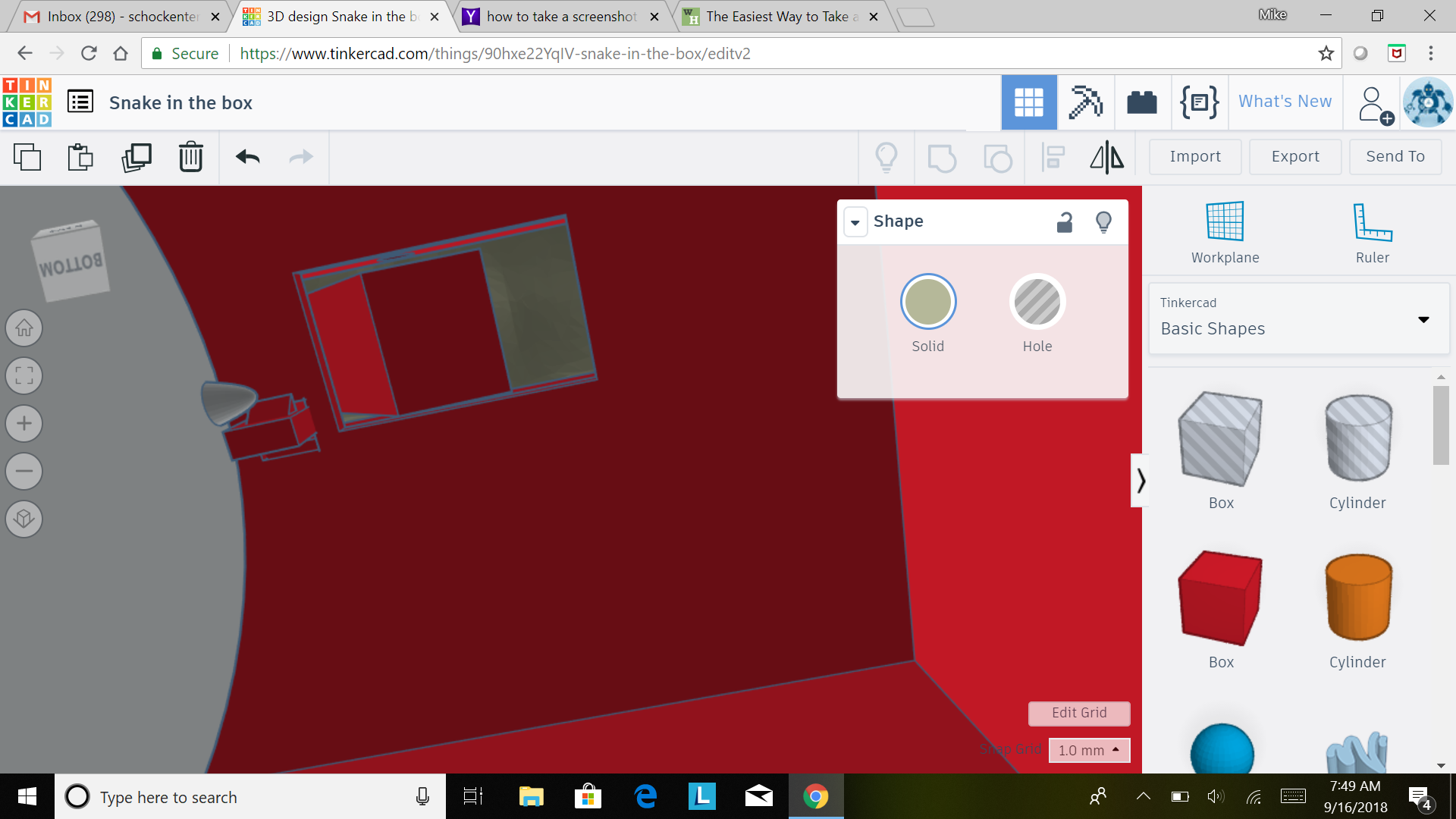Switch to the 3D design Snake tab
This screenshot has width=1456, height=819.
point(341,17)
